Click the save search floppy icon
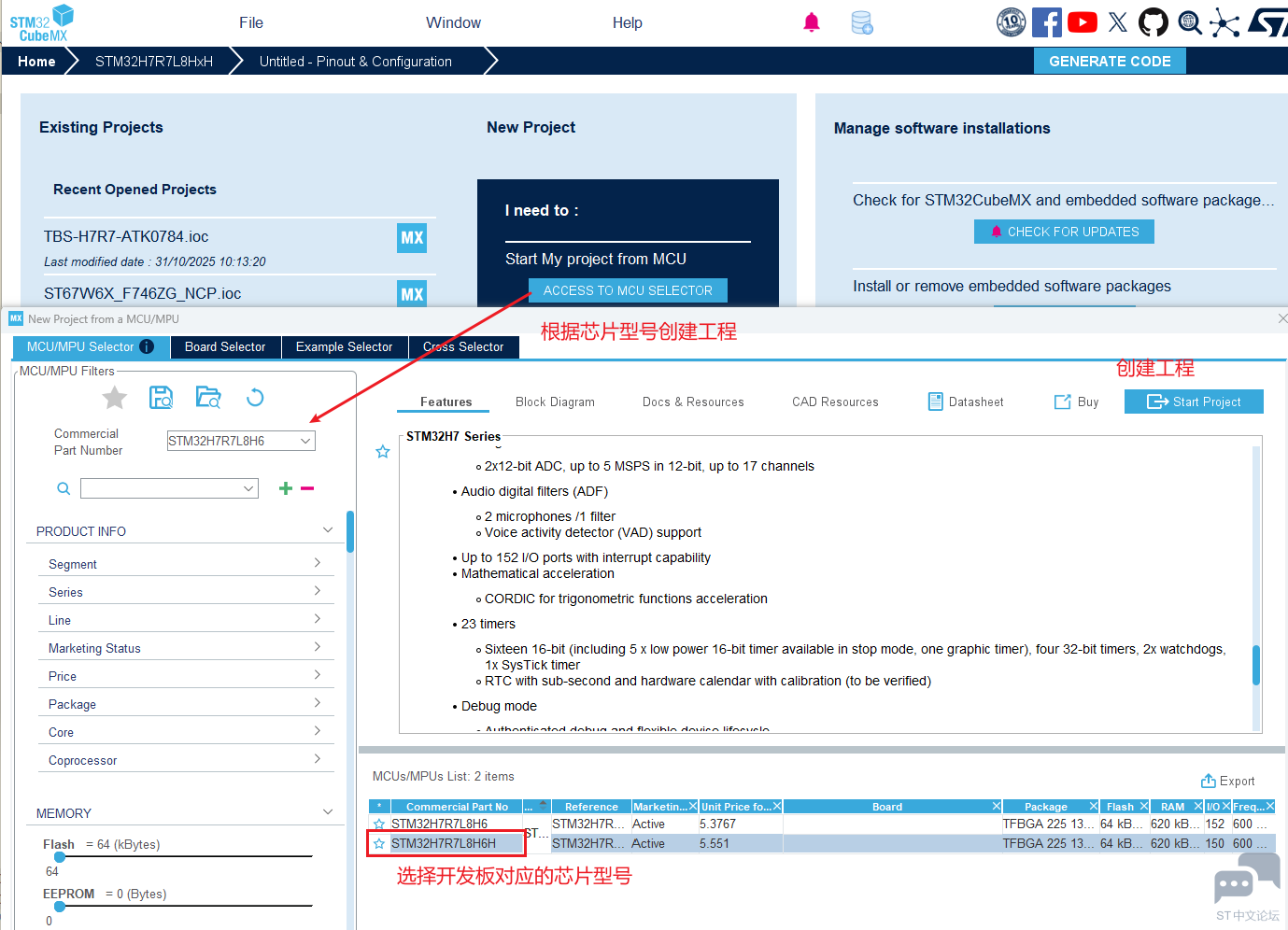Viewport: 1288px width, 930px height. tap(162, 398)
